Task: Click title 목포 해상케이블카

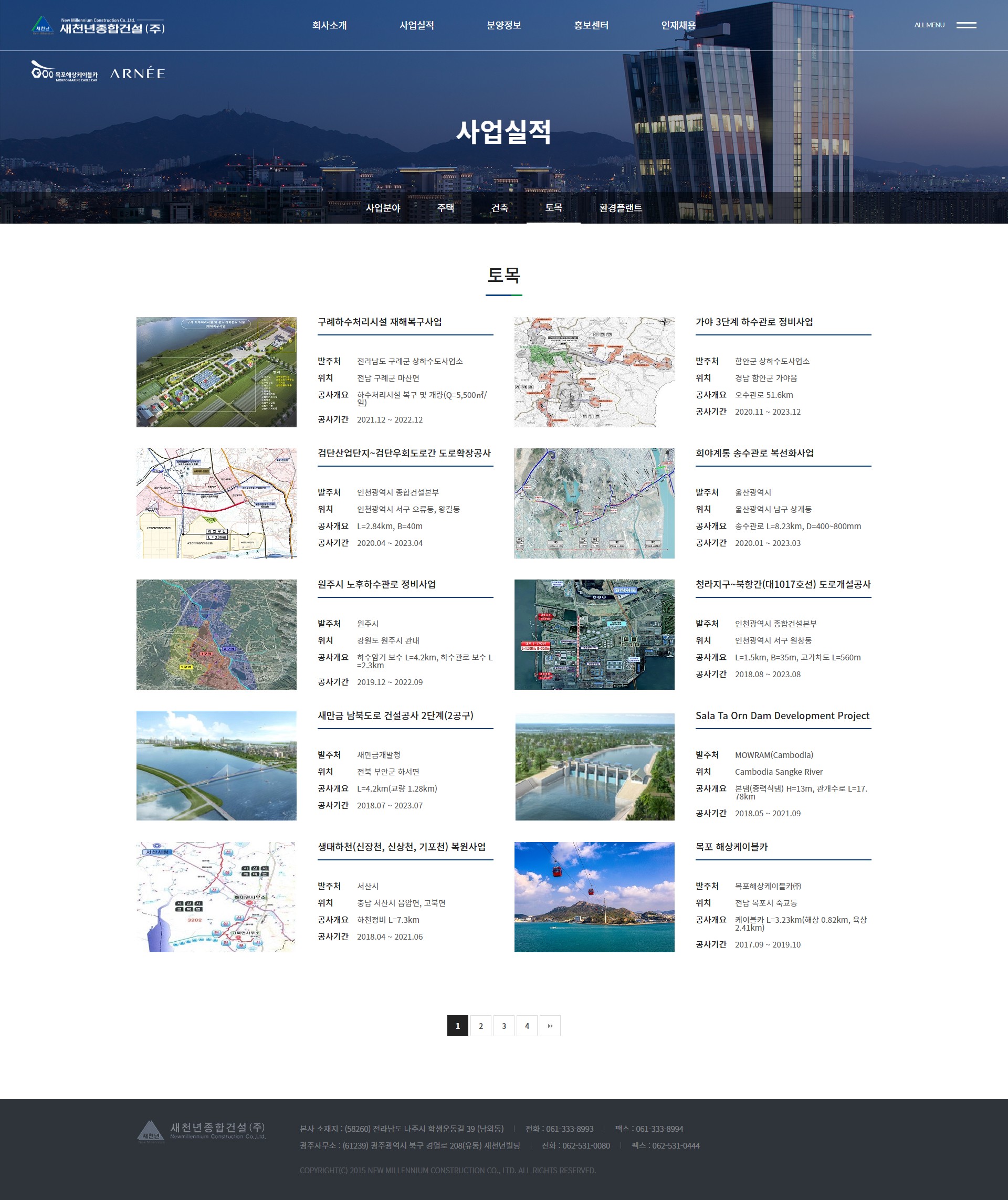Action: 732,847
